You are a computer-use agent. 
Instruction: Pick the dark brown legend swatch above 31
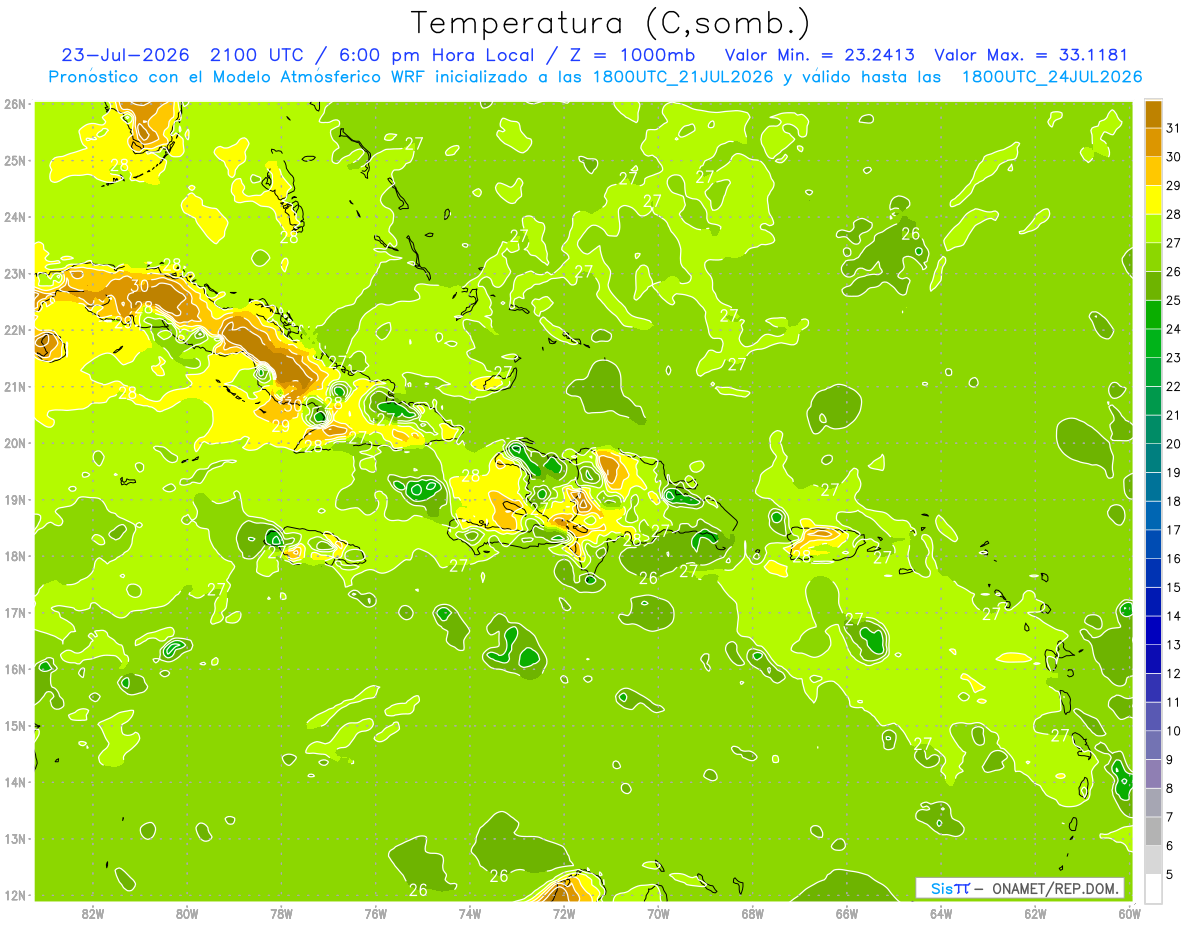[x=1153, y=113]
